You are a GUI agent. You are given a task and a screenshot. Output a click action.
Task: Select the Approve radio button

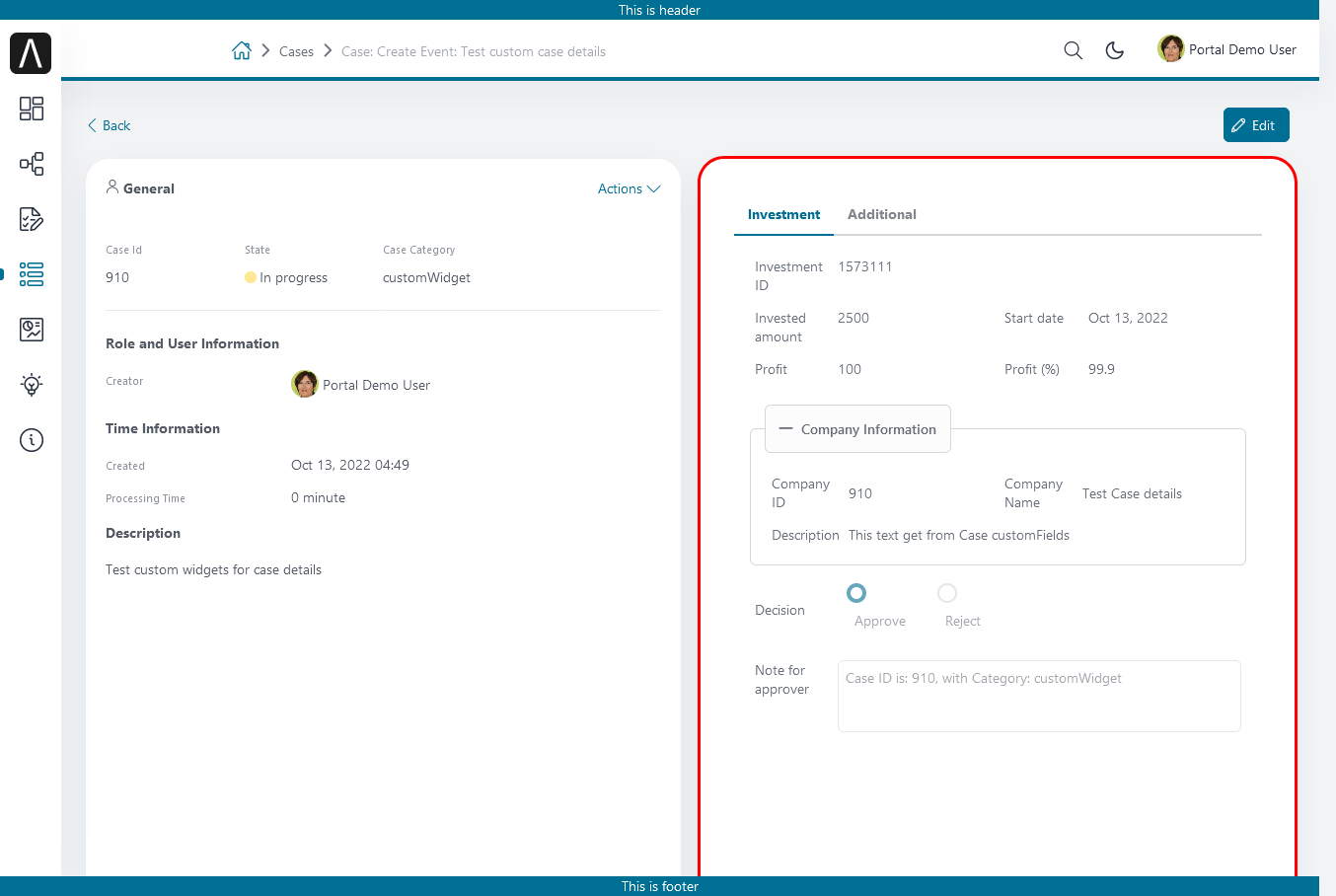[856, 593]
